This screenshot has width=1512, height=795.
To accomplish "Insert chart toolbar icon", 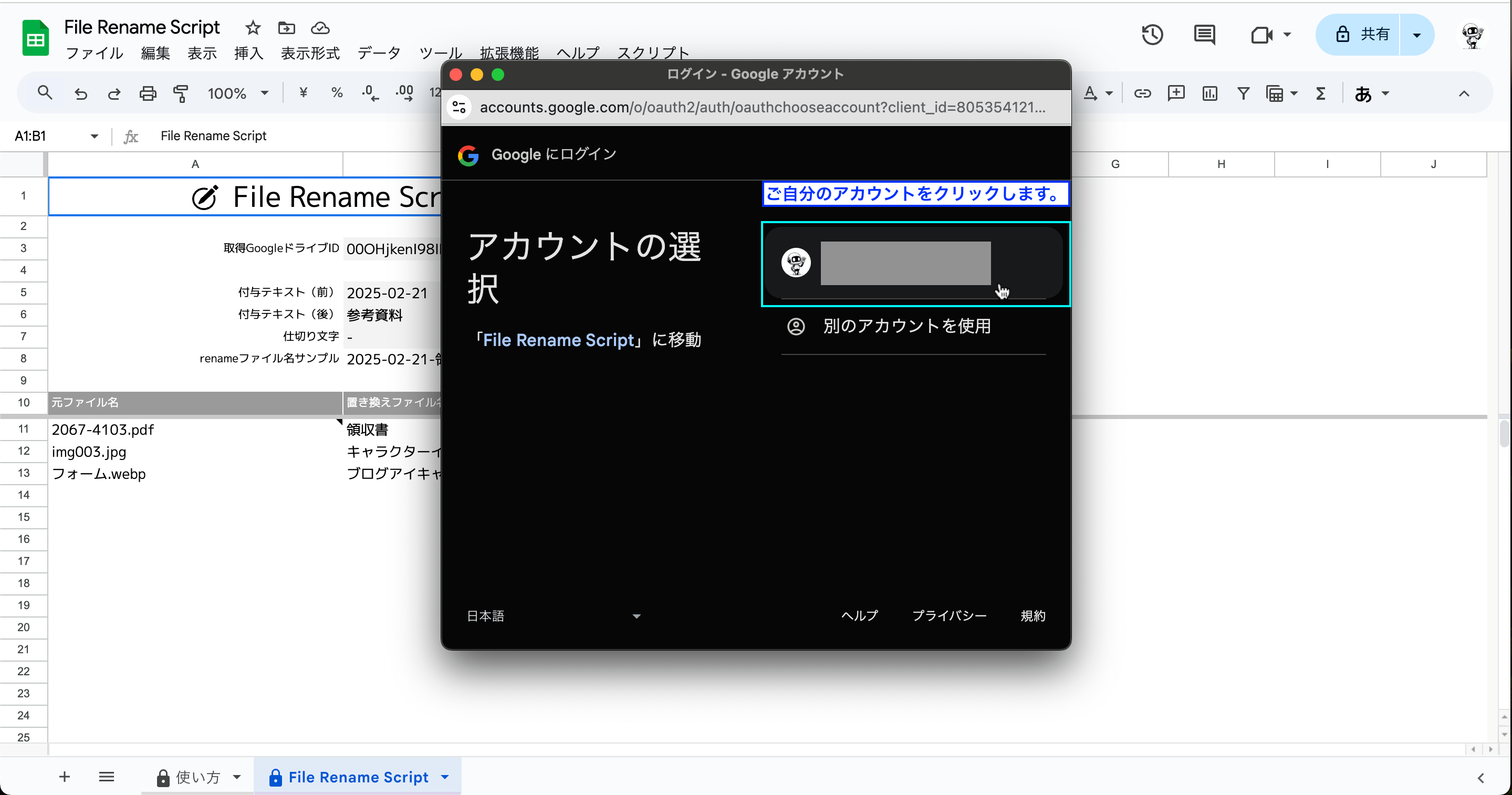I will (1209, 93).
